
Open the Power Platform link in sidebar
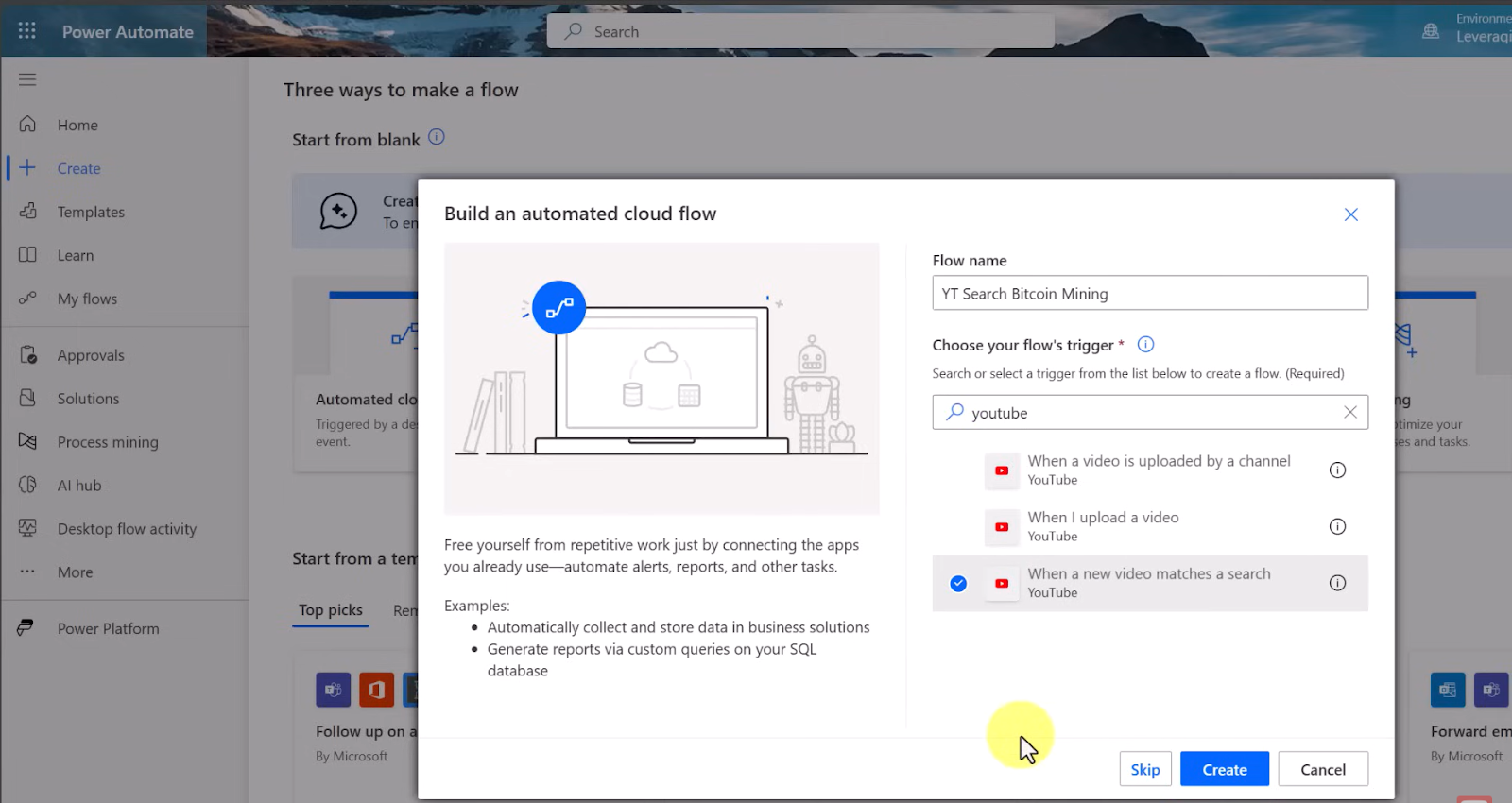(x=108, y=629)
